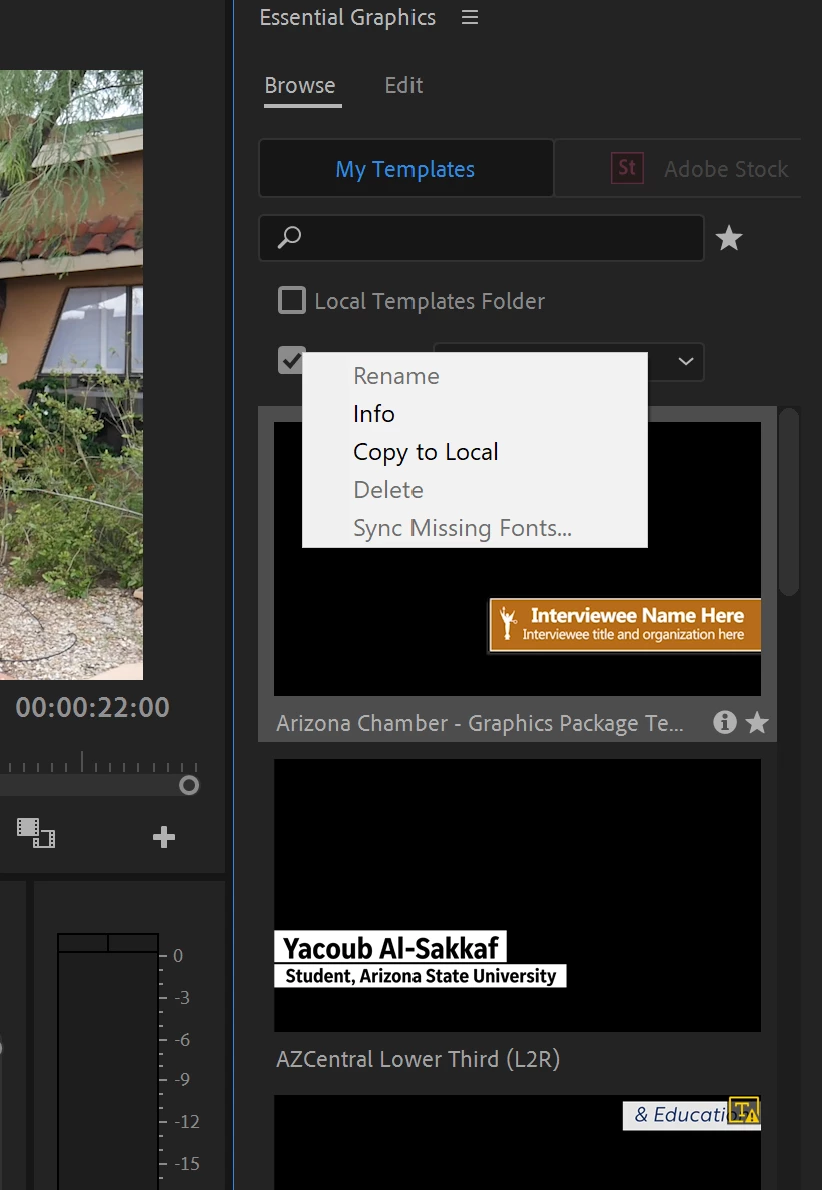
Task: Select the AZCentral Lower Third thumbnail
Action: pos(517,895)
